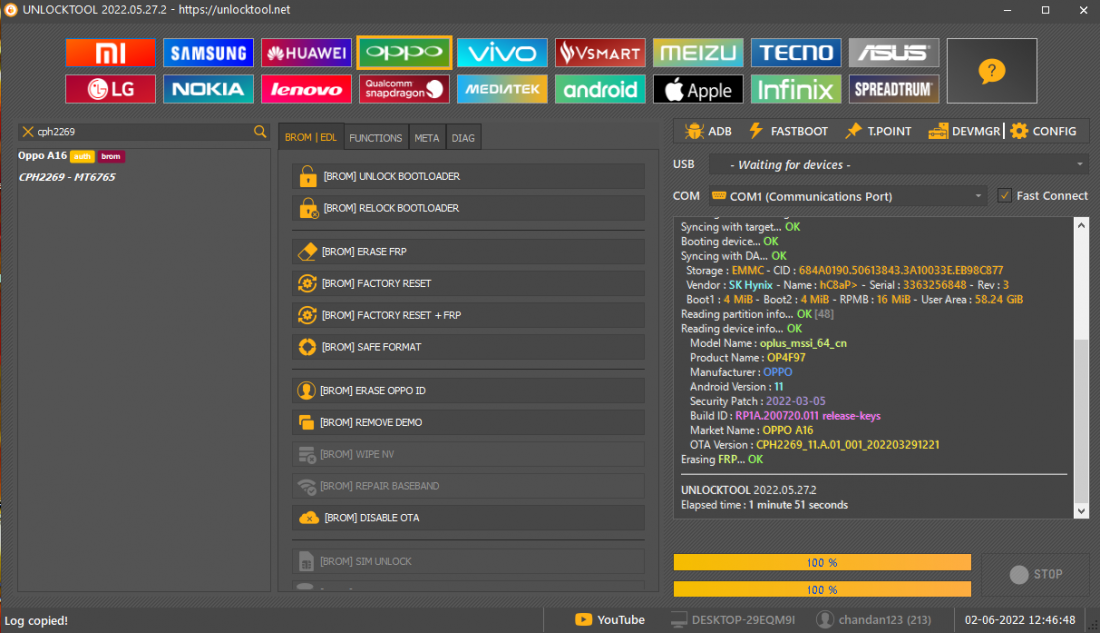Select the Asus brand logo

tap(894, 53)
